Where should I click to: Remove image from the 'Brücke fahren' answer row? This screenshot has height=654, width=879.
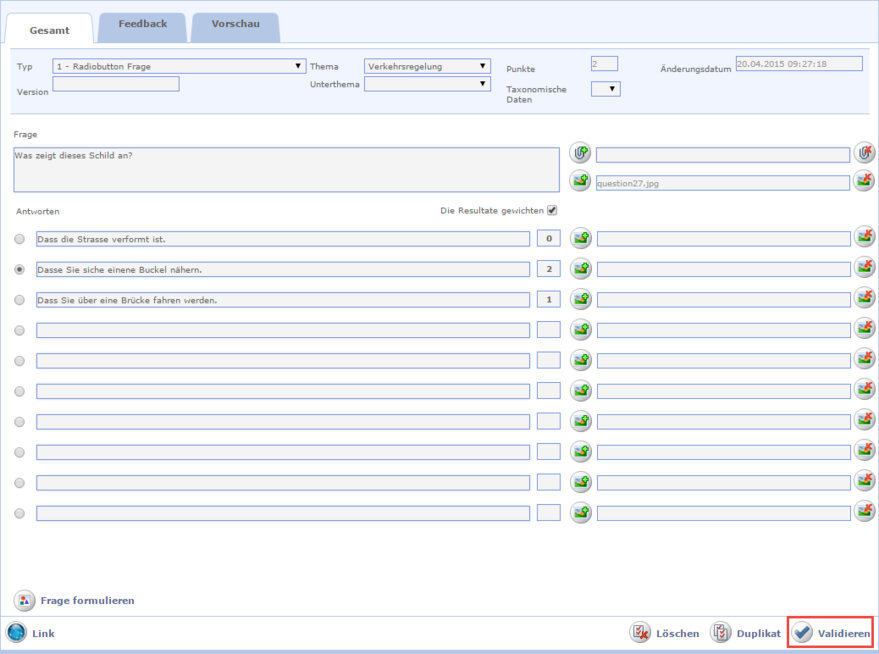(x=864, y=298)
